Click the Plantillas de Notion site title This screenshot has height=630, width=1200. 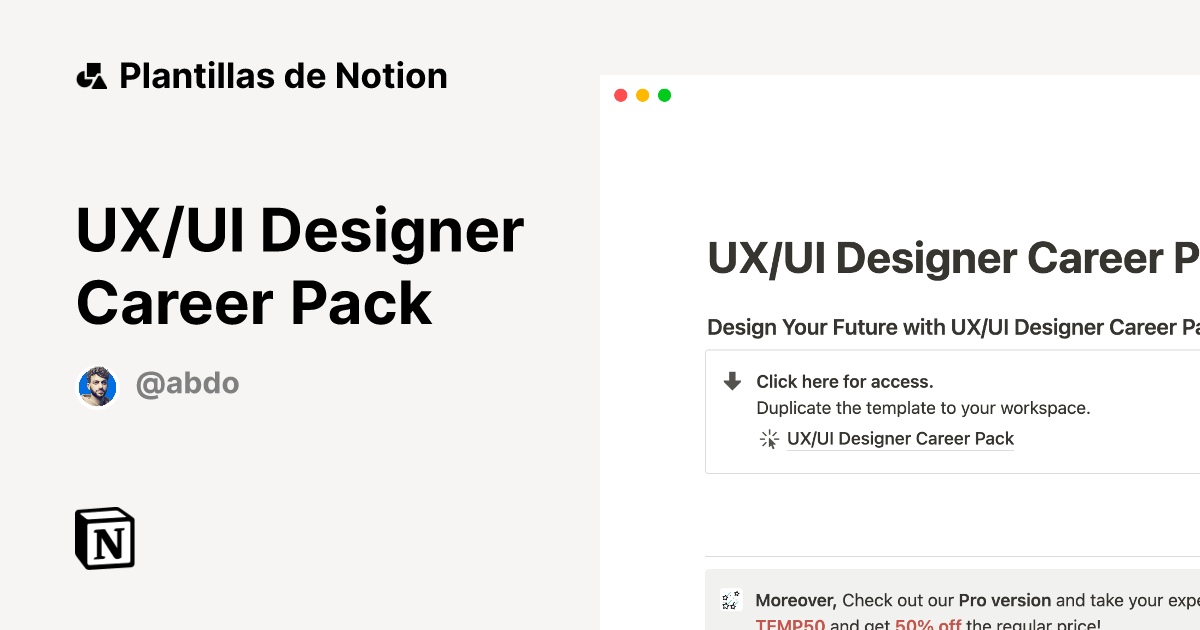283,75
